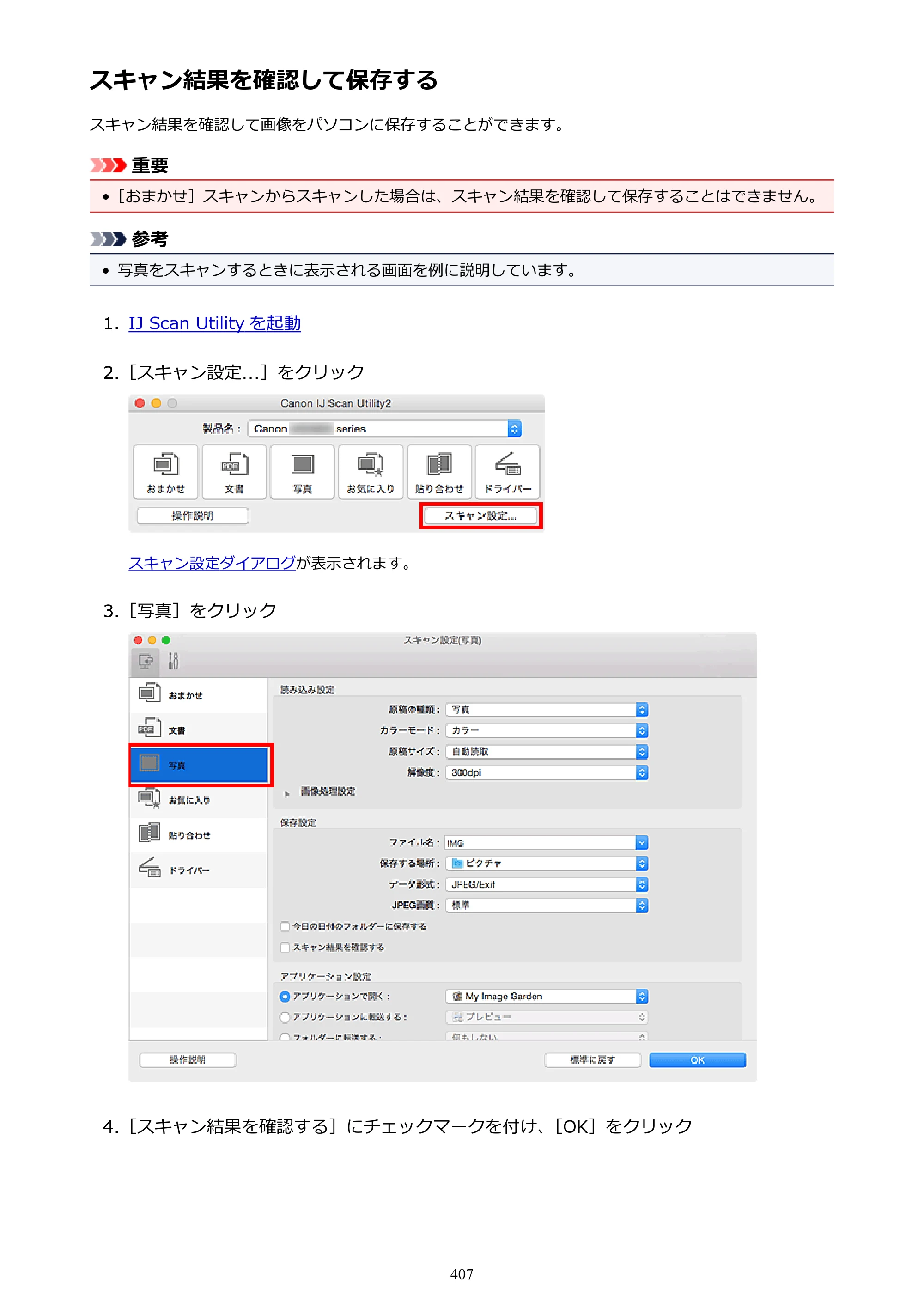Select the general settings tools icon in toolbar
924x1307 pixels.
point(174,661)
